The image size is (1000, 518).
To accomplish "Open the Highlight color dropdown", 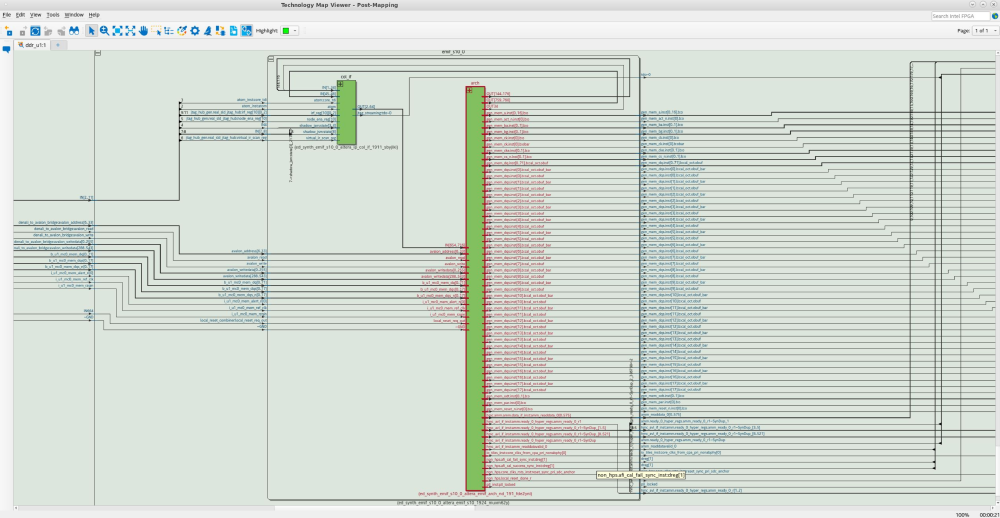I will coord(297,31).
